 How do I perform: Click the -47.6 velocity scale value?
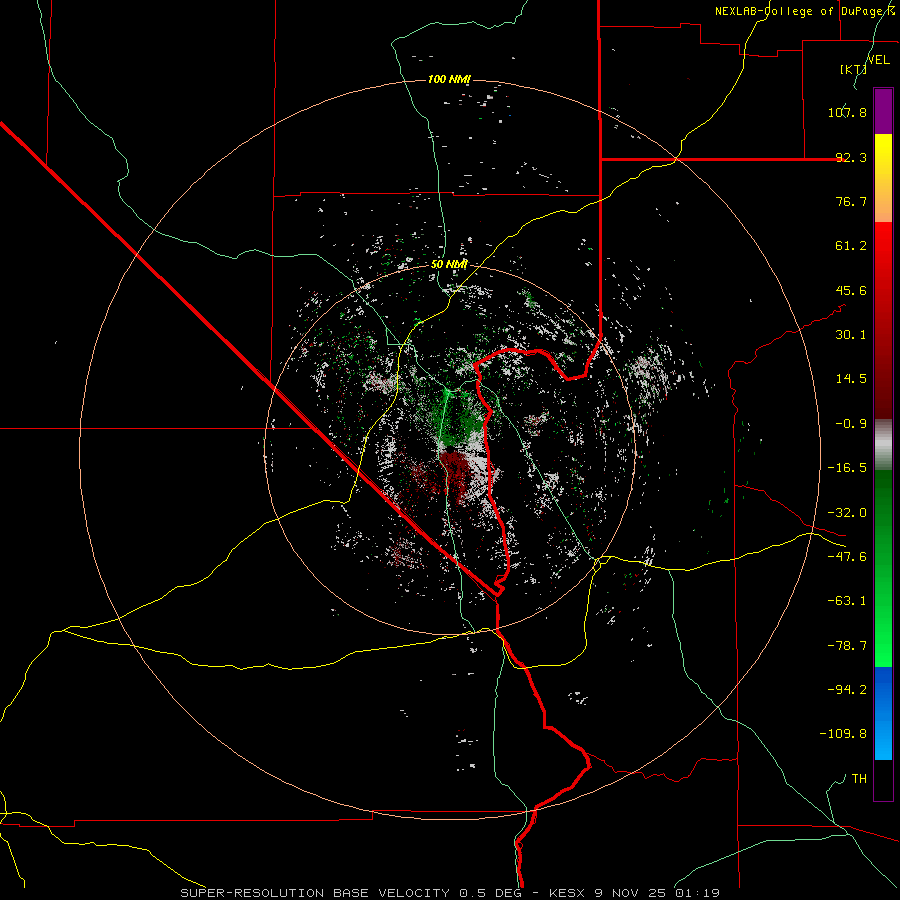[x=847, y=557]
